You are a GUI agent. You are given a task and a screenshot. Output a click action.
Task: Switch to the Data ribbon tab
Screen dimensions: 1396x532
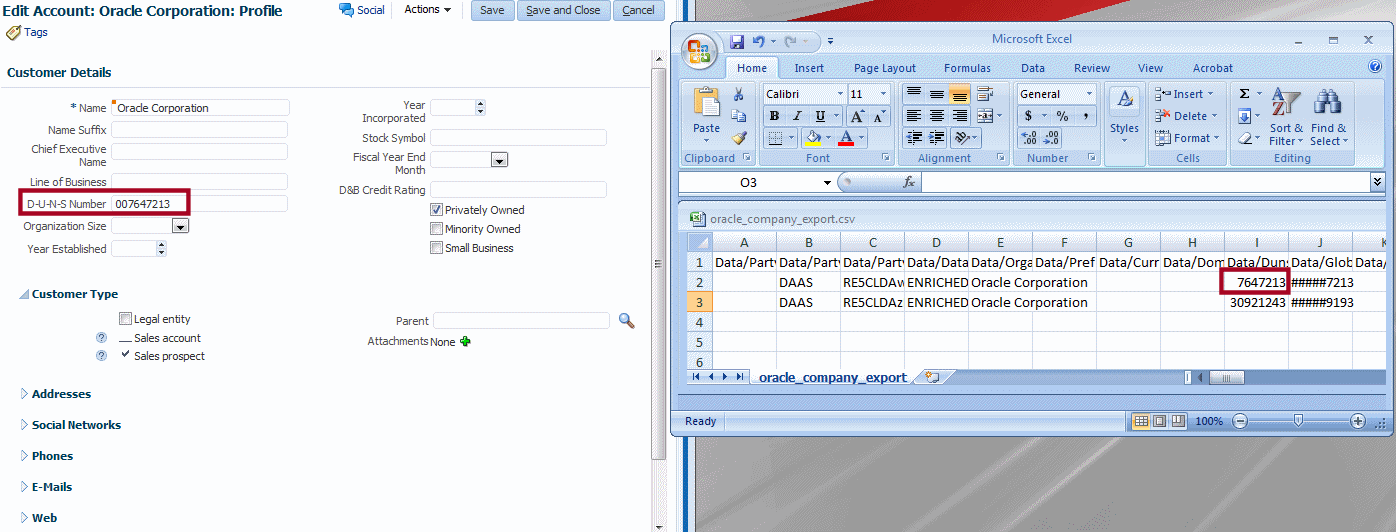click(x=1033, y=68)
